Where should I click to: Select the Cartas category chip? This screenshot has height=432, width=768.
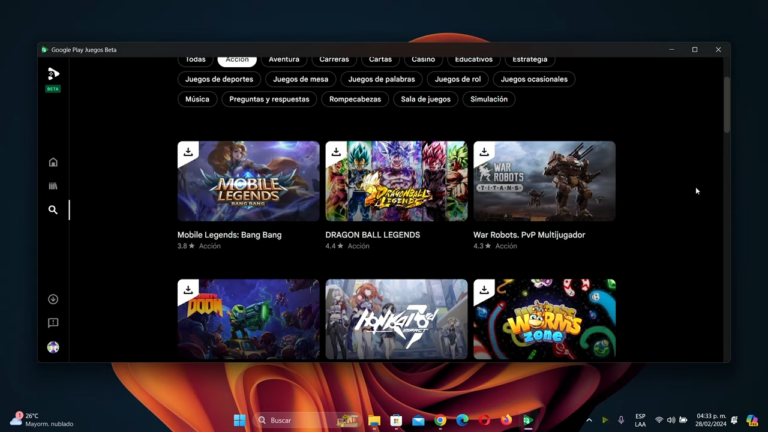(380, 60)
